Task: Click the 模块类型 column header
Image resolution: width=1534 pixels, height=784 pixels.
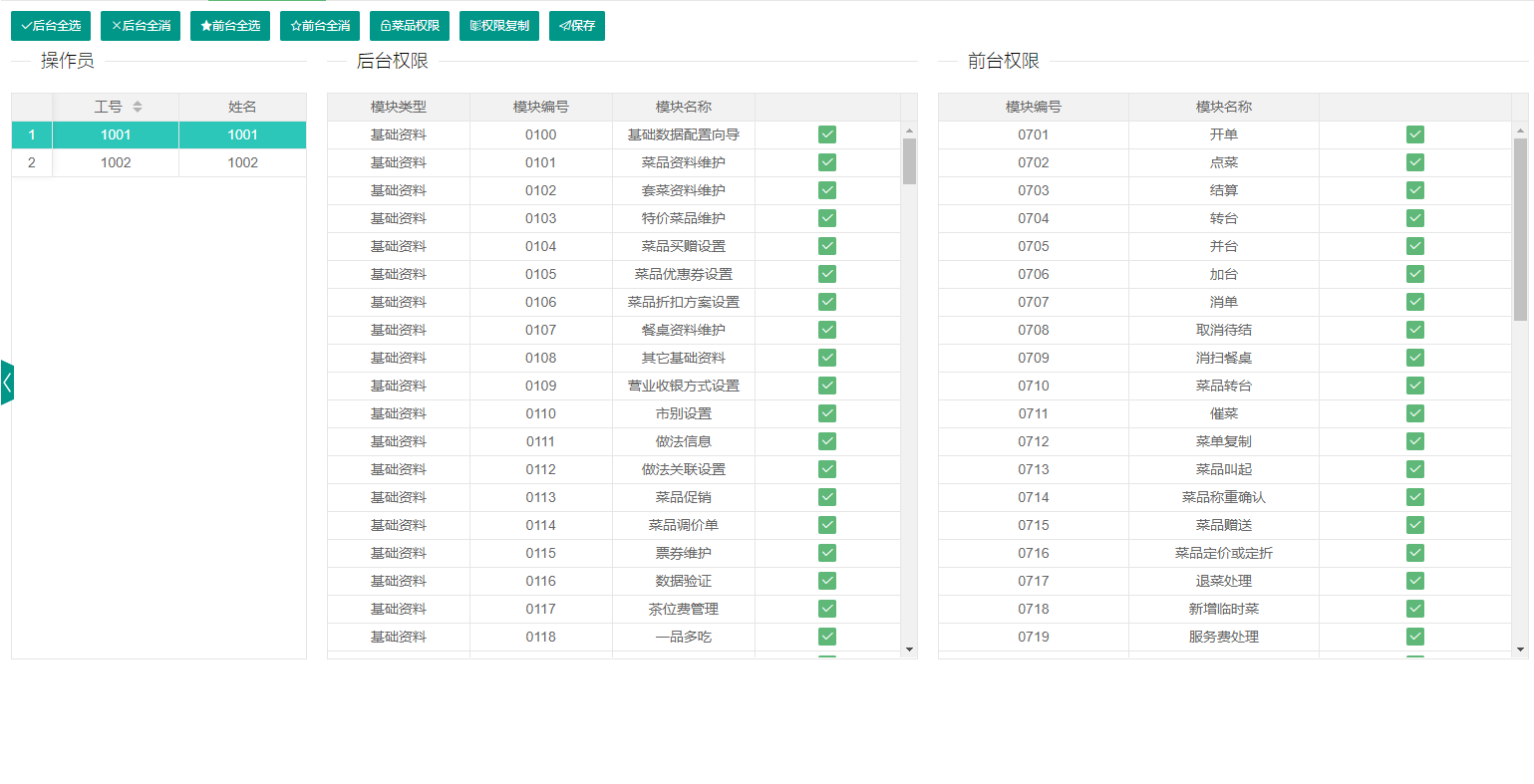Action: (399, 107)
